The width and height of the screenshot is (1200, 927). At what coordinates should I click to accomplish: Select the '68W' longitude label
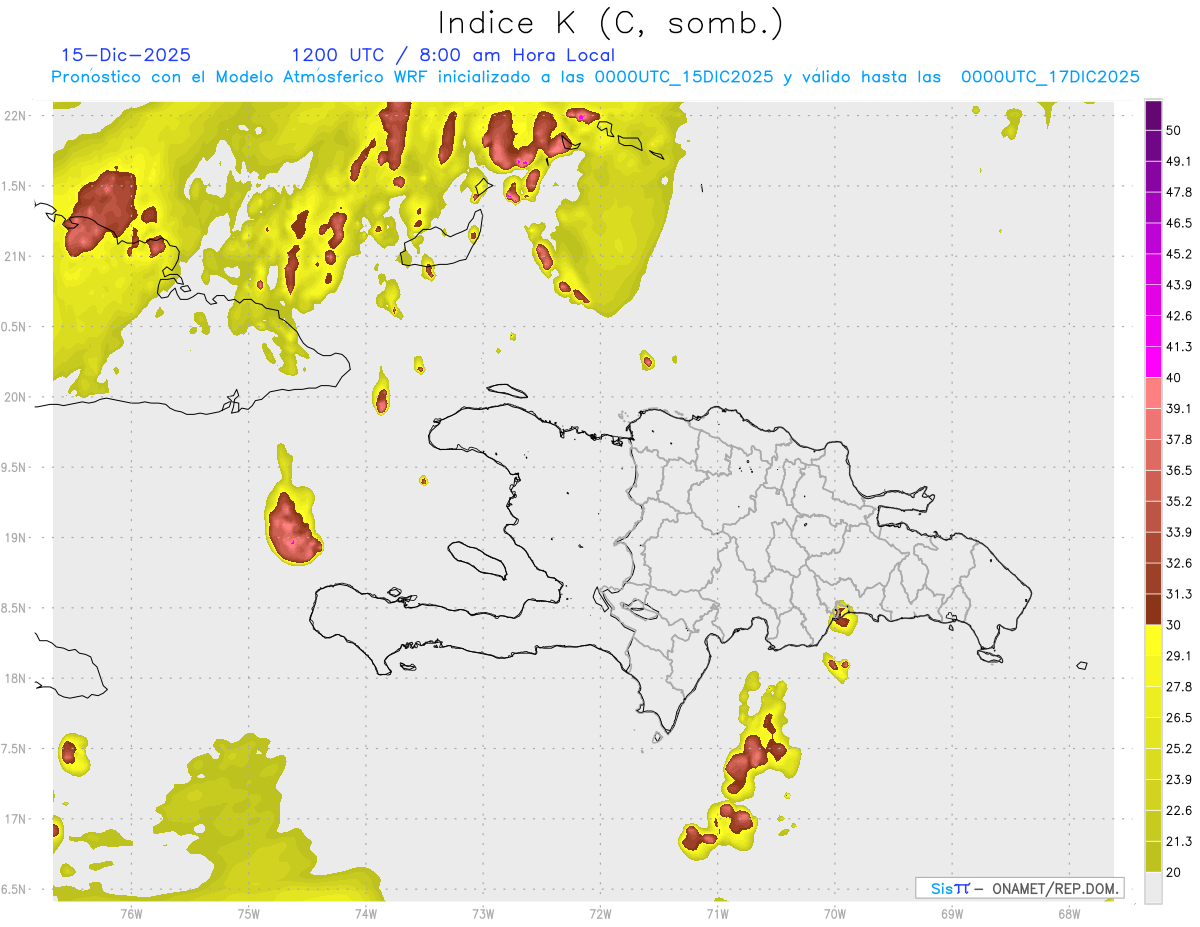(1069, 913)
